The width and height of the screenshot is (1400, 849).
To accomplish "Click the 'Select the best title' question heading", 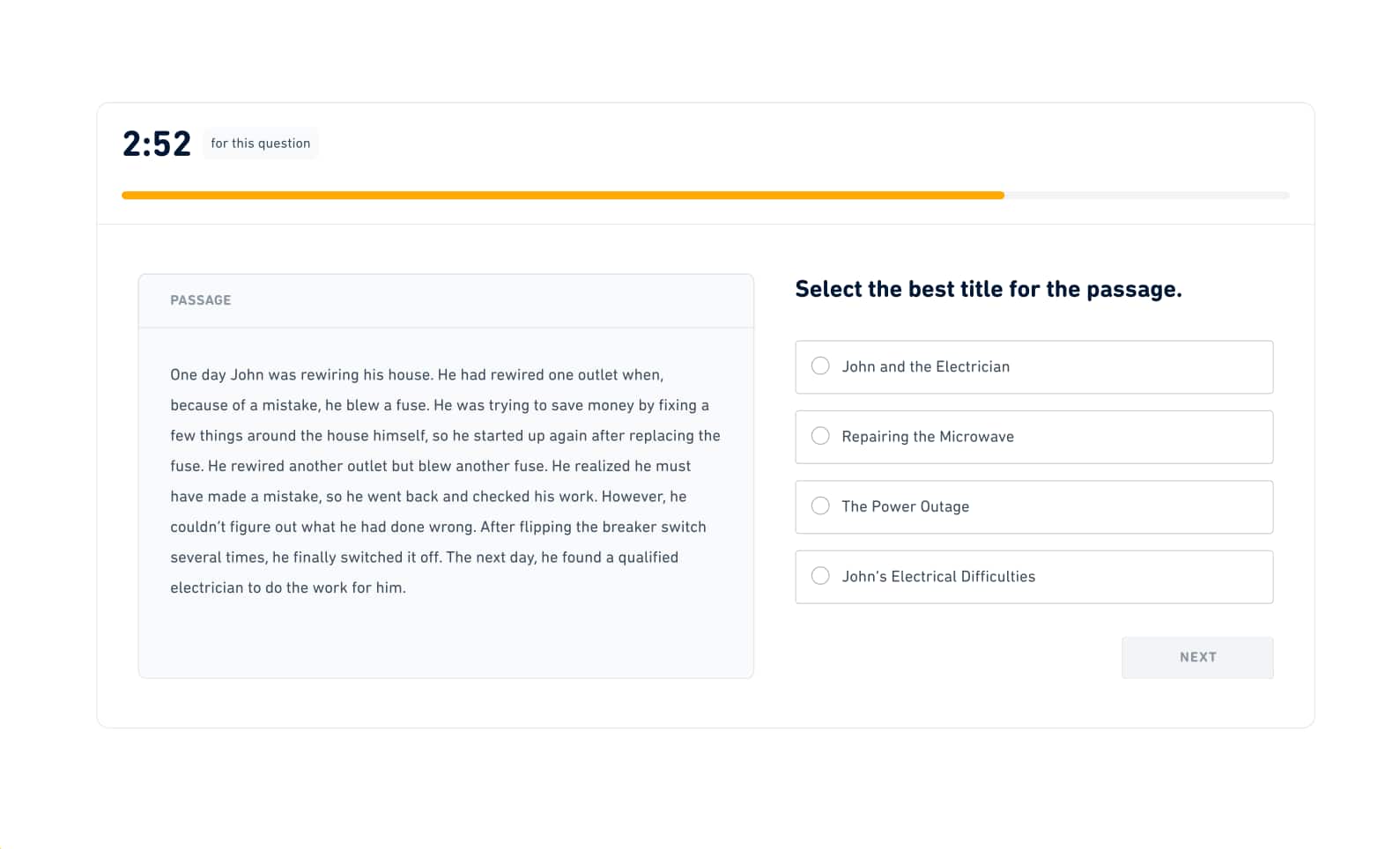I will click(989, 289).
